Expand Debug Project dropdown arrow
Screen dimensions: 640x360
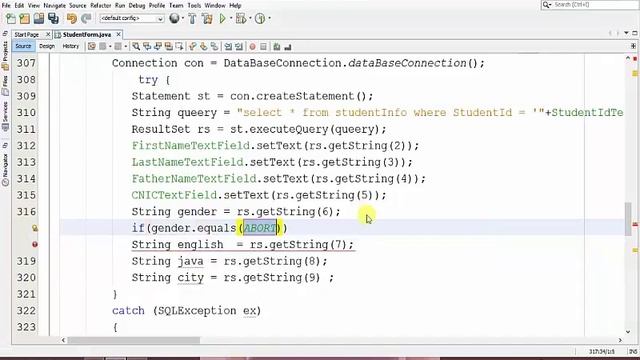(250, 18)
